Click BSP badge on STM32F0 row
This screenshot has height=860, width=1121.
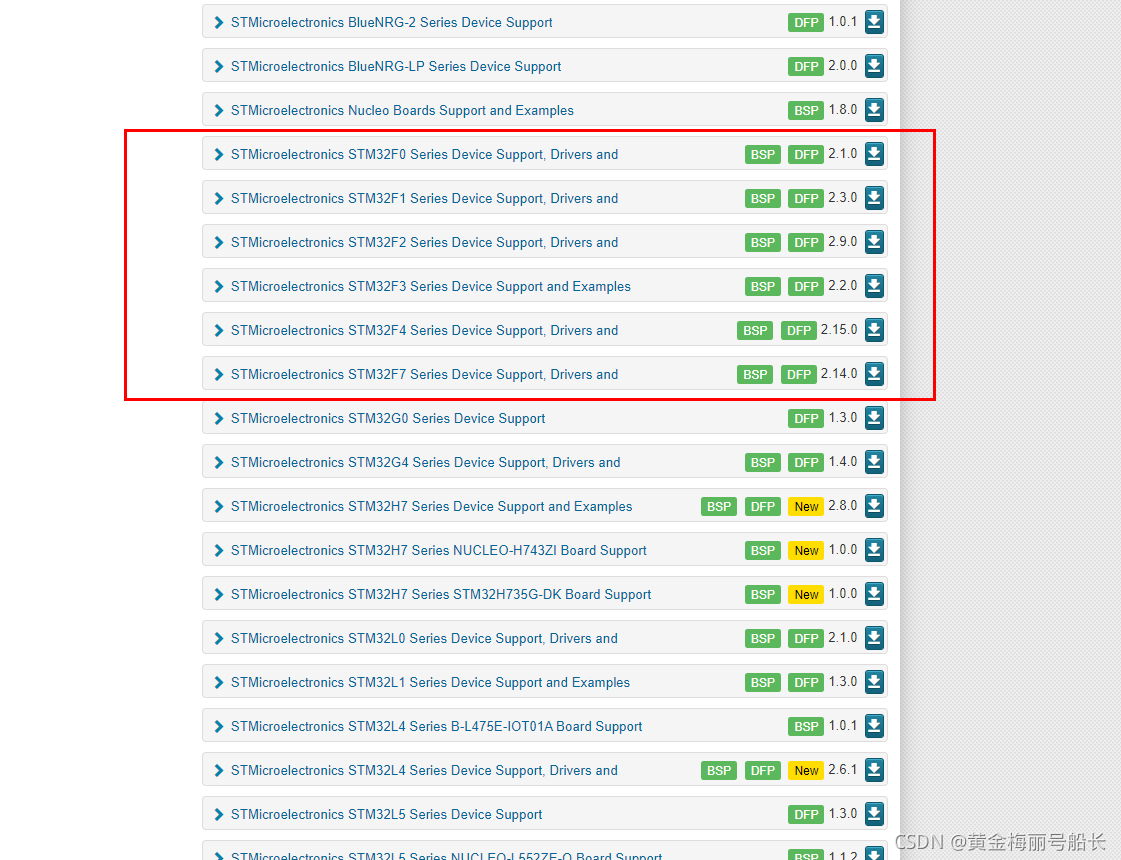point(763,154)
